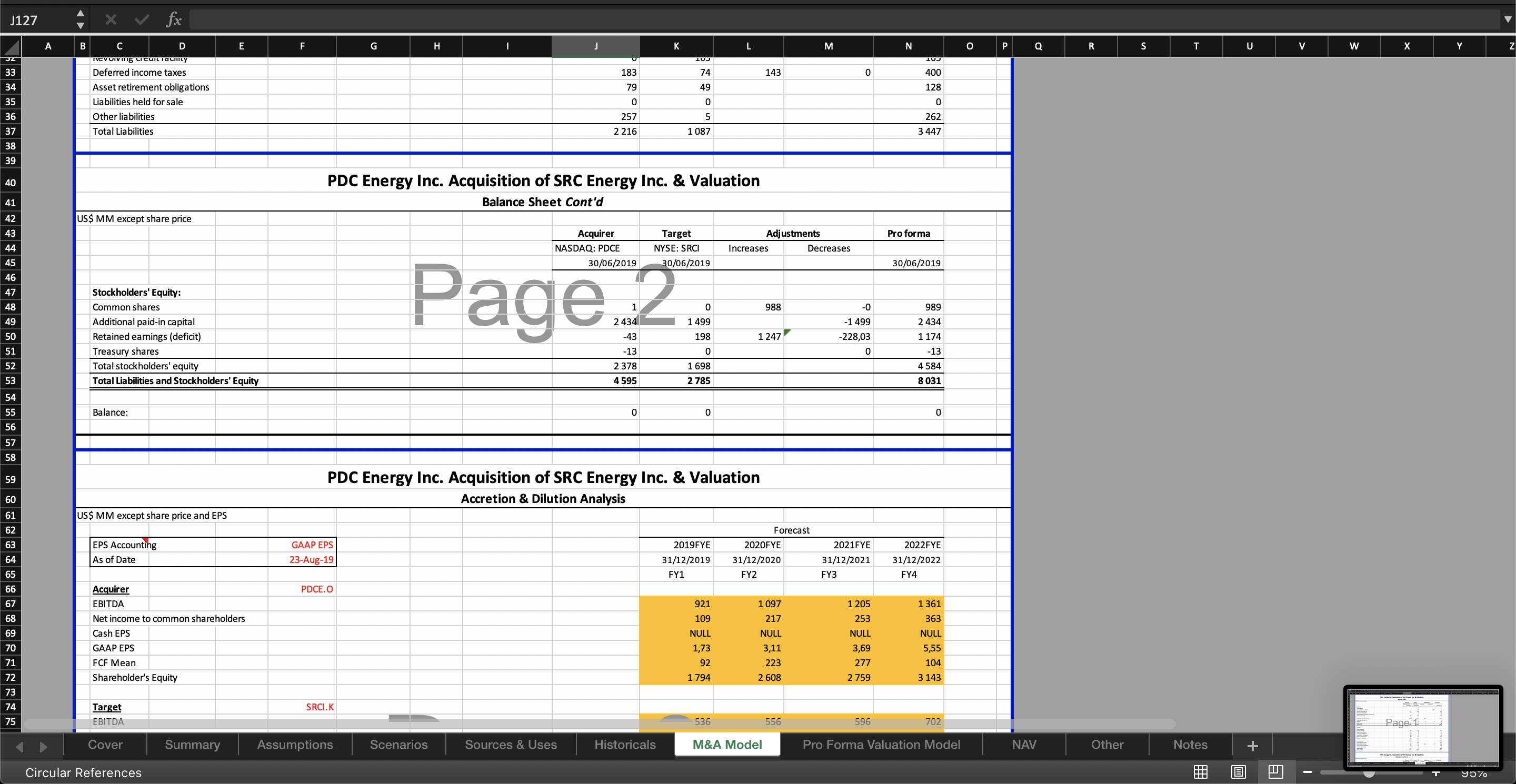Expand the formula bar with arrow
This screenshot has height=784, width=1516.
coord(1507,19)
